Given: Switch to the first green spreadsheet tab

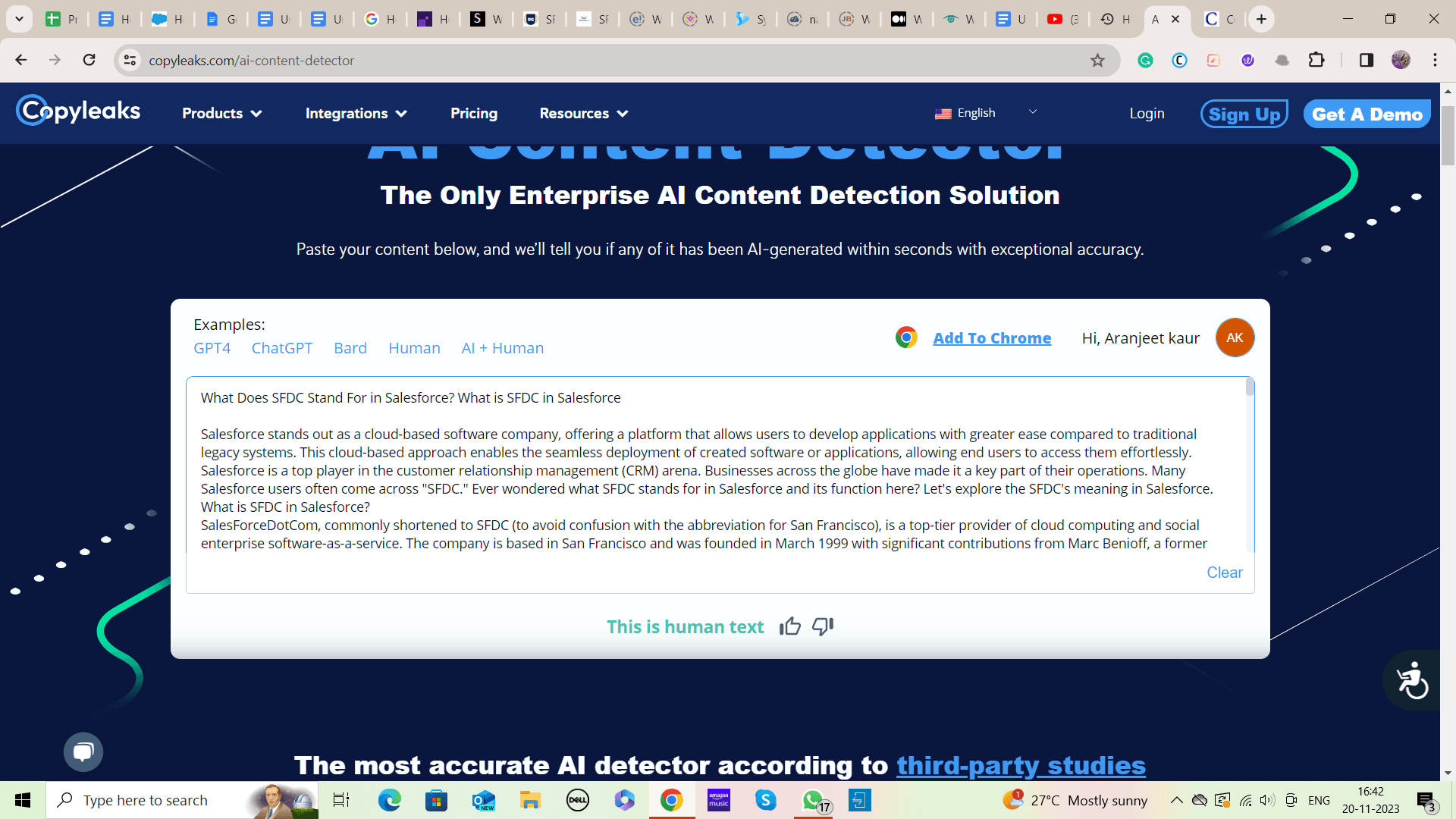Looking at the screenshot, I should [x=61, y=19].
